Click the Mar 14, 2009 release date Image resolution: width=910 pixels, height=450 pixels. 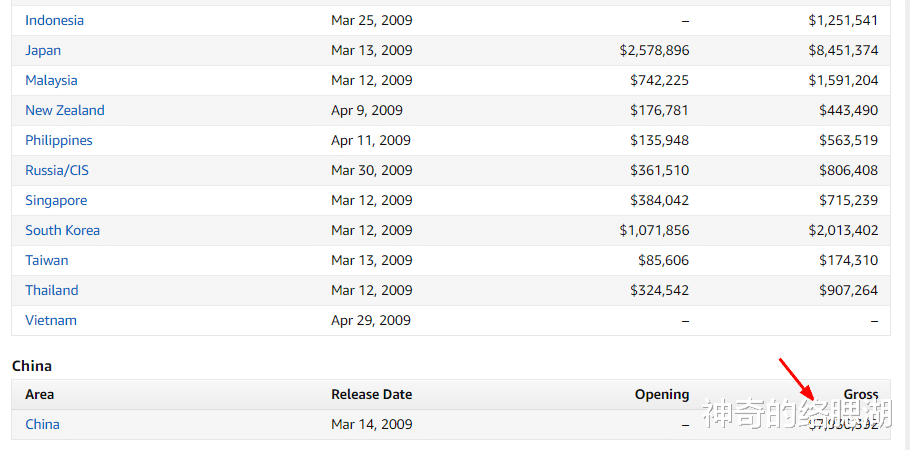(371, 424)
